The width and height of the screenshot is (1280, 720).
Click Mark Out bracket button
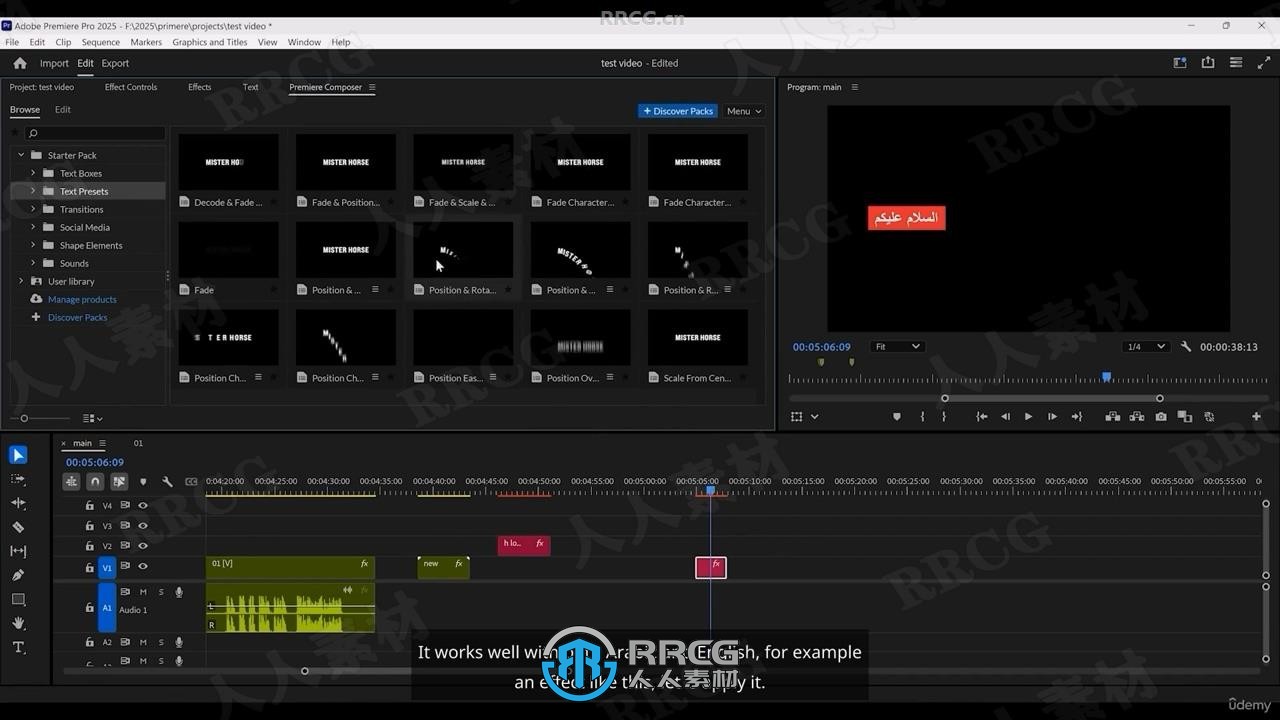point(944,416)
